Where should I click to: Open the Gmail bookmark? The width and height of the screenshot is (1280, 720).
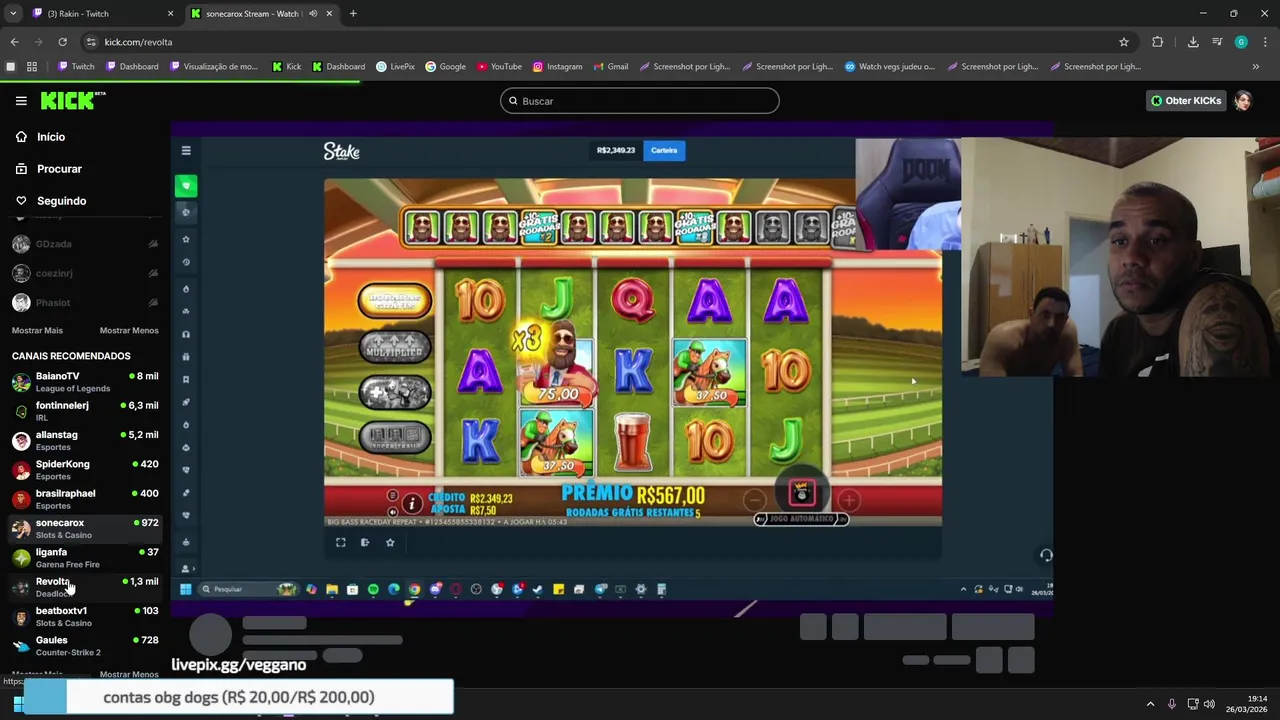(610, 67)
